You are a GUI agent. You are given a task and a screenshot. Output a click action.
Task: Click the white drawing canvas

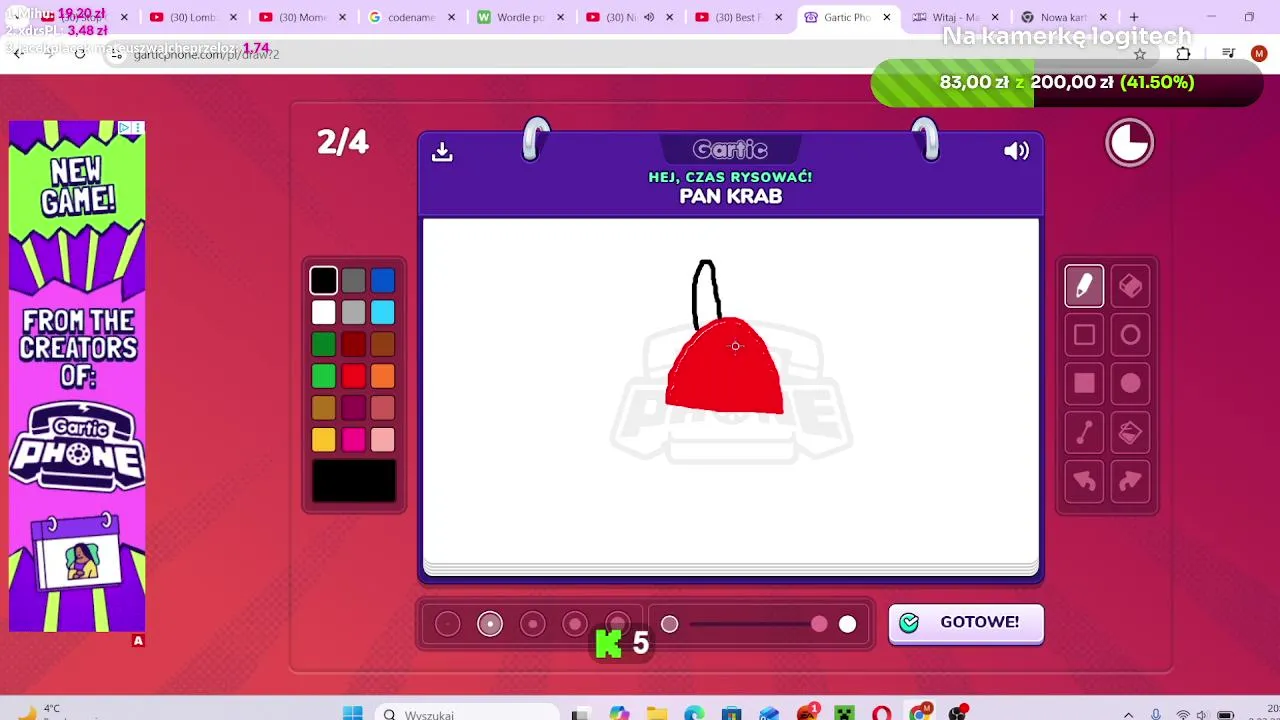731,392
